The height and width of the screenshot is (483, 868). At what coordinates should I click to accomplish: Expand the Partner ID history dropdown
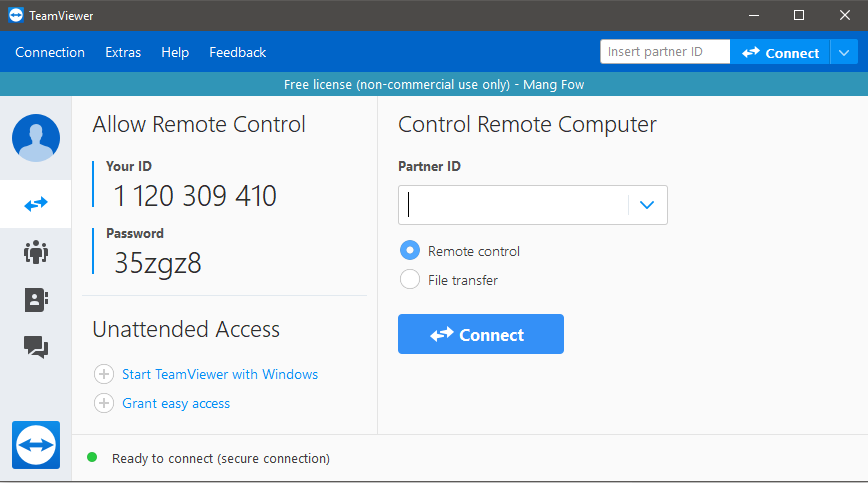(x=647, y=205)
